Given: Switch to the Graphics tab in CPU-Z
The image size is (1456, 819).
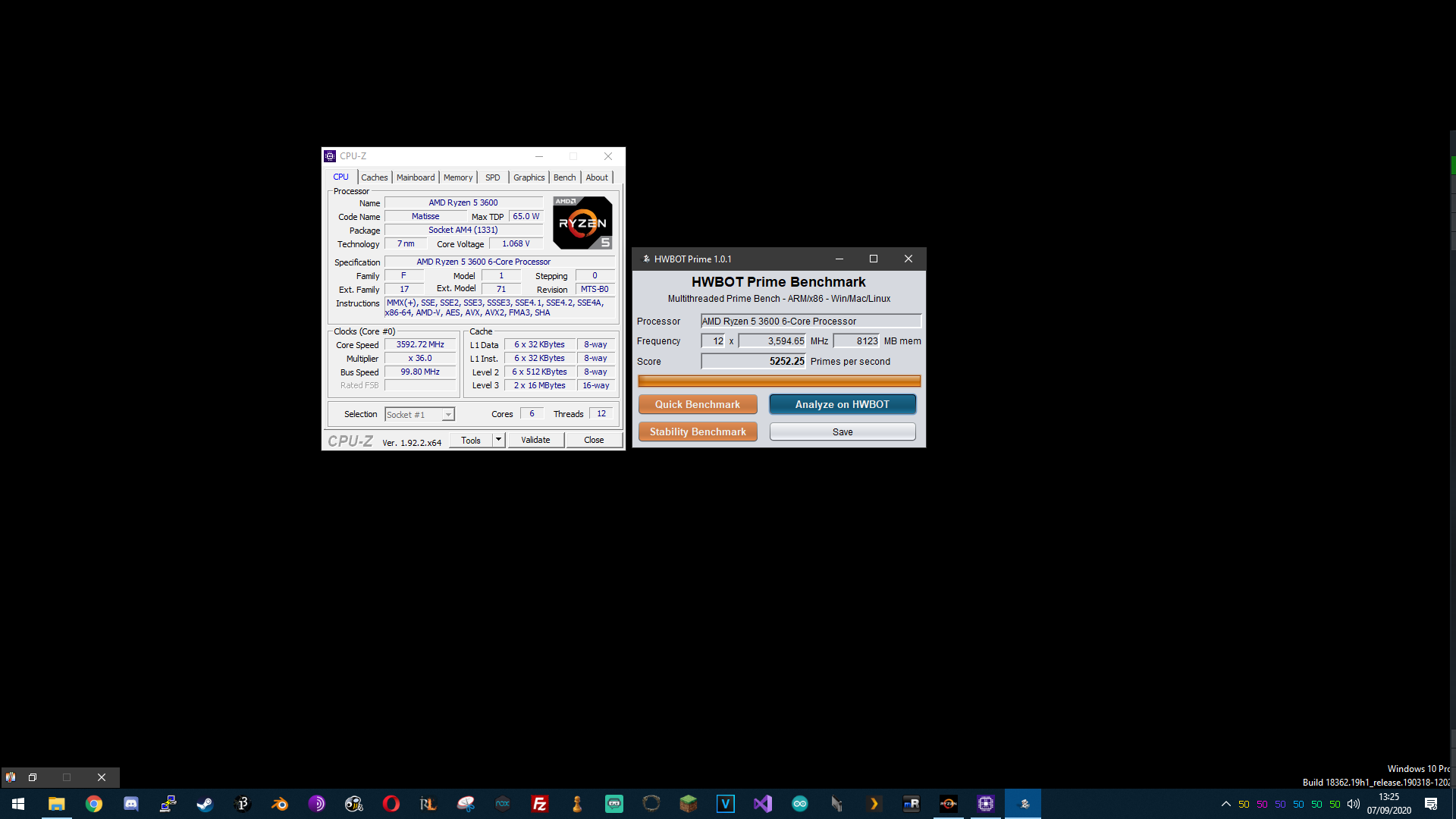Looking at the screenshot, I should coord(529,177).
